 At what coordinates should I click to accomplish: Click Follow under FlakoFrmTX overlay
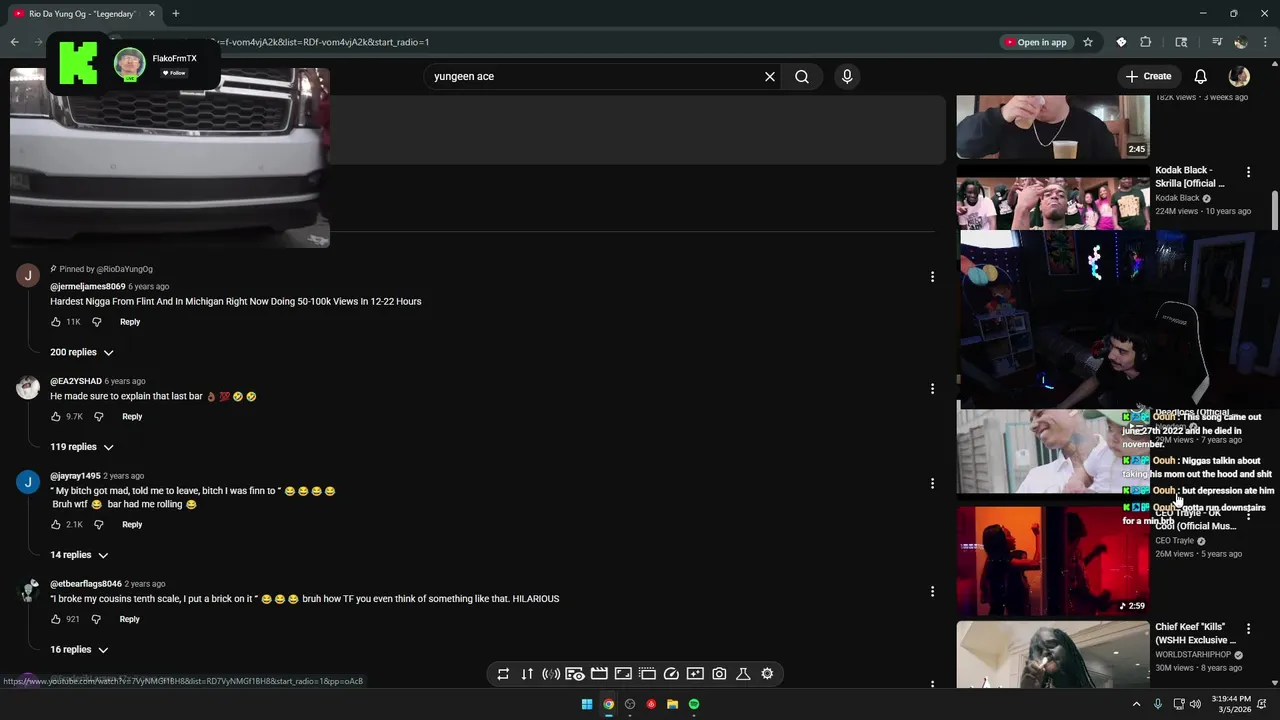[175, 73]
